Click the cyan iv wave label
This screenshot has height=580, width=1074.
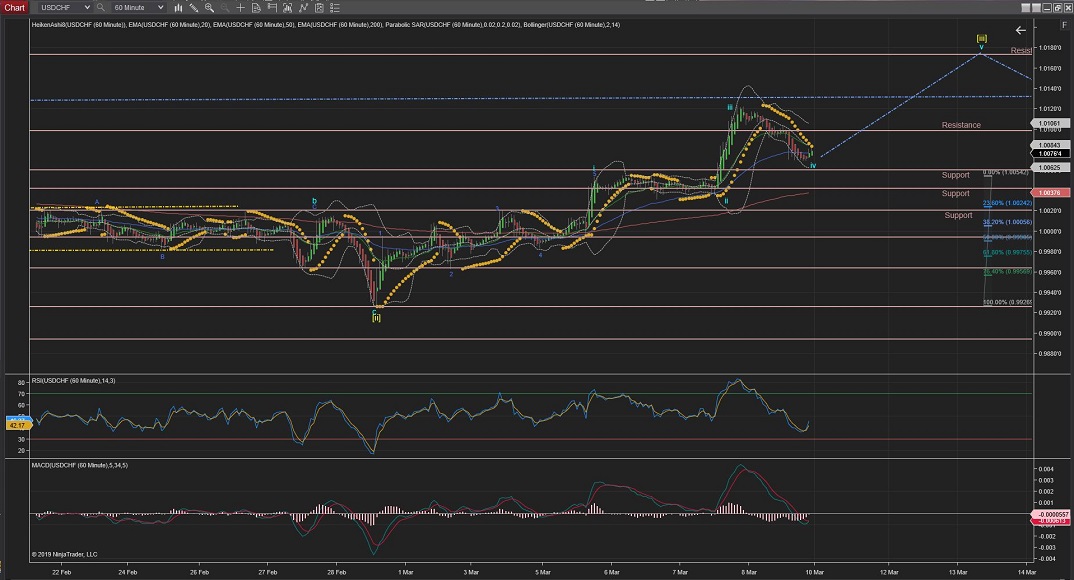[x=813, y=166]
